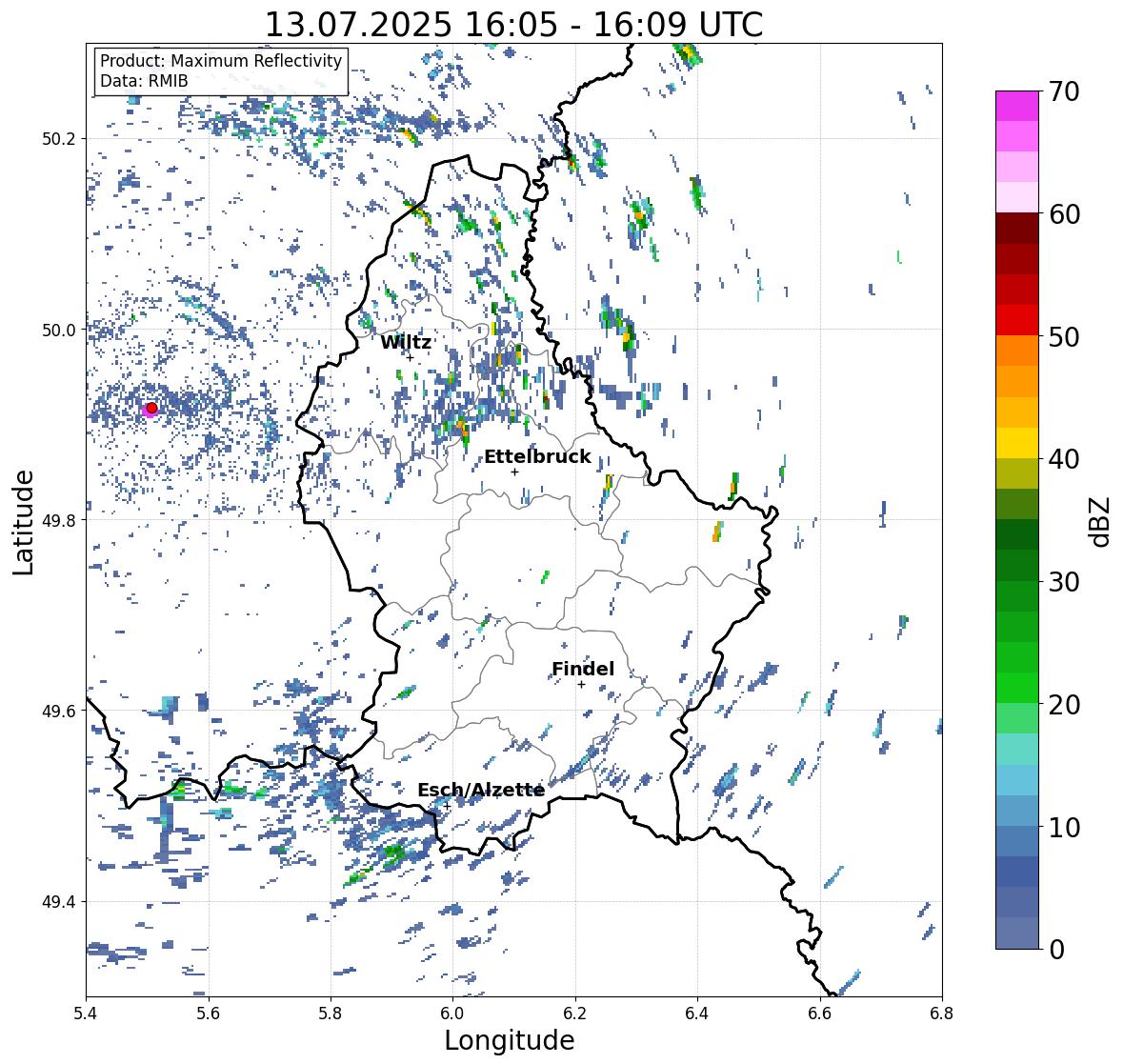Click the longitude tick label 5.6
The width and height of the screenshot is (1123, 1064).
pyautogui.click(x=209, y=1014)
